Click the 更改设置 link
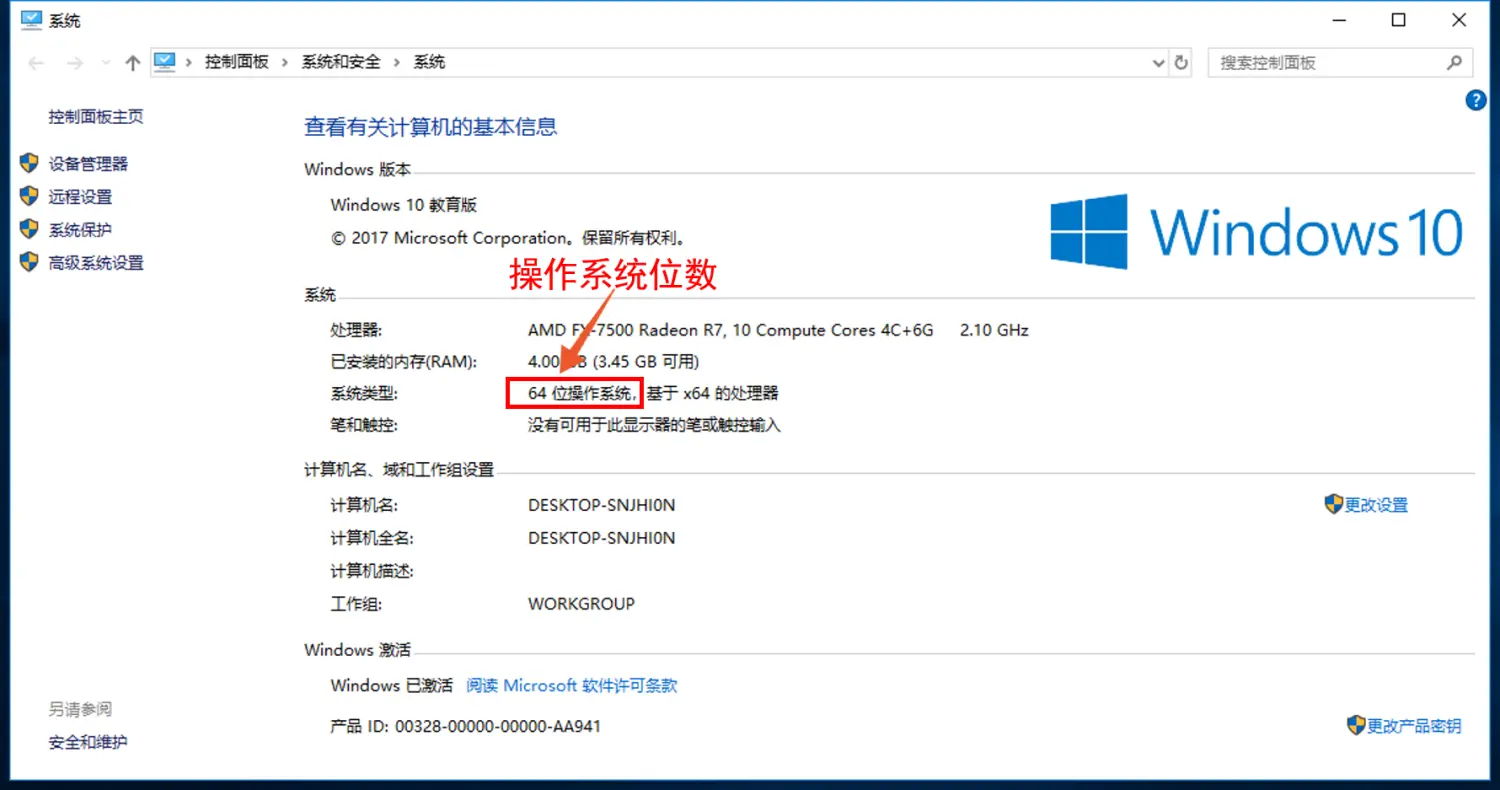Screen dimensions: 1500x790 click(x=1376, y=505)
